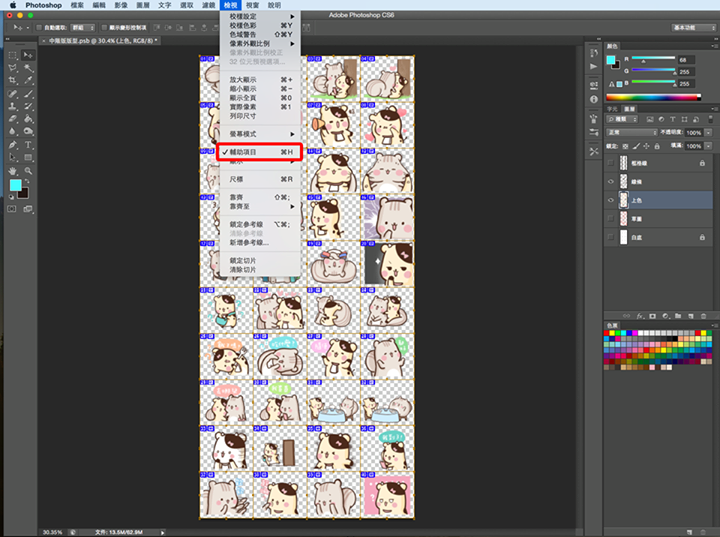Select the Eraser tool
The height and width of the screenshot is (537, 720).
(12, 119)
